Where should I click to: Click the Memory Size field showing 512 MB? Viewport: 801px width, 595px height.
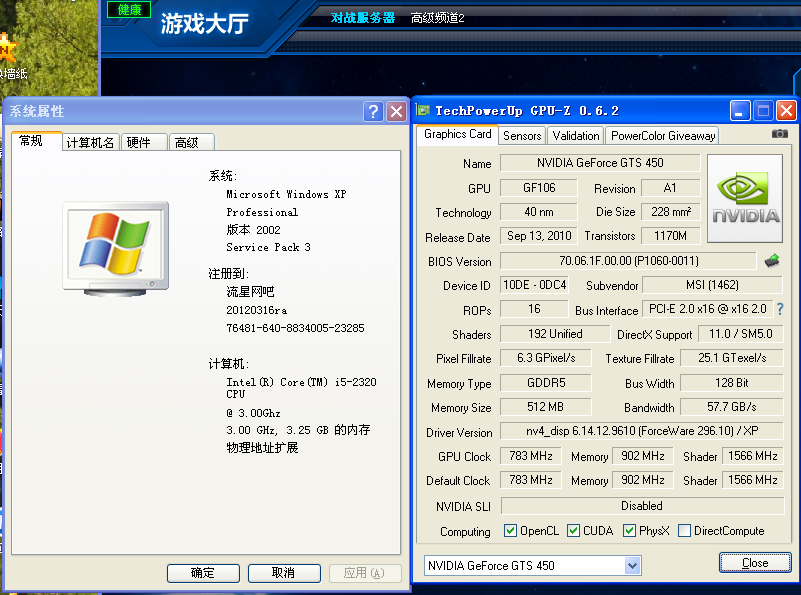546,407
